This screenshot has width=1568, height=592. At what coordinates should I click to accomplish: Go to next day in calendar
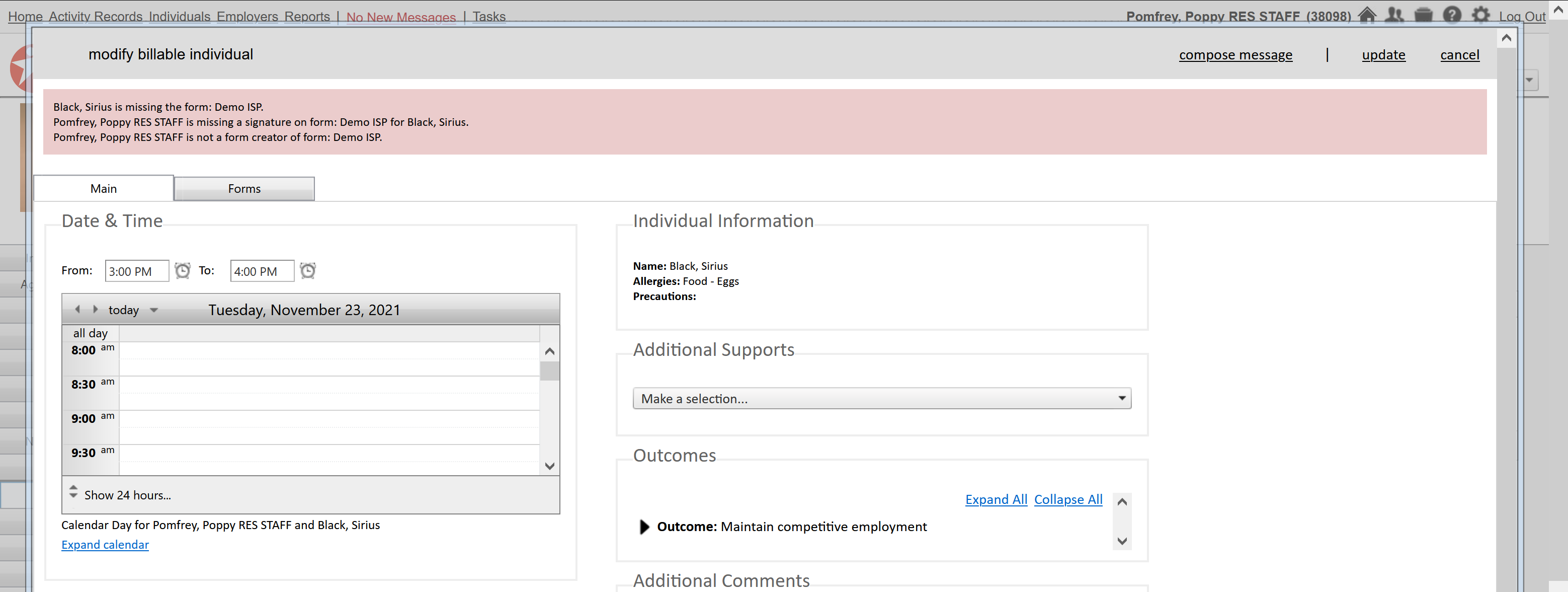click(95, 310)
